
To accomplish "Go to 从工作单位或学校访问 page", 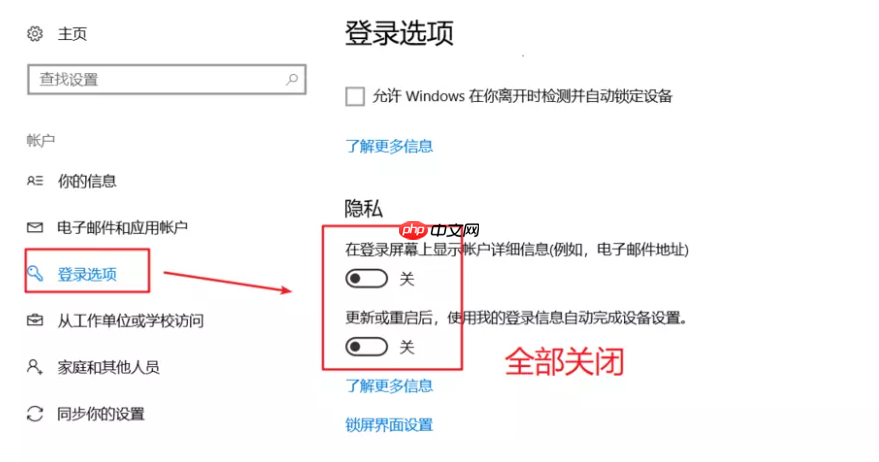I will [x=130, y=321].
